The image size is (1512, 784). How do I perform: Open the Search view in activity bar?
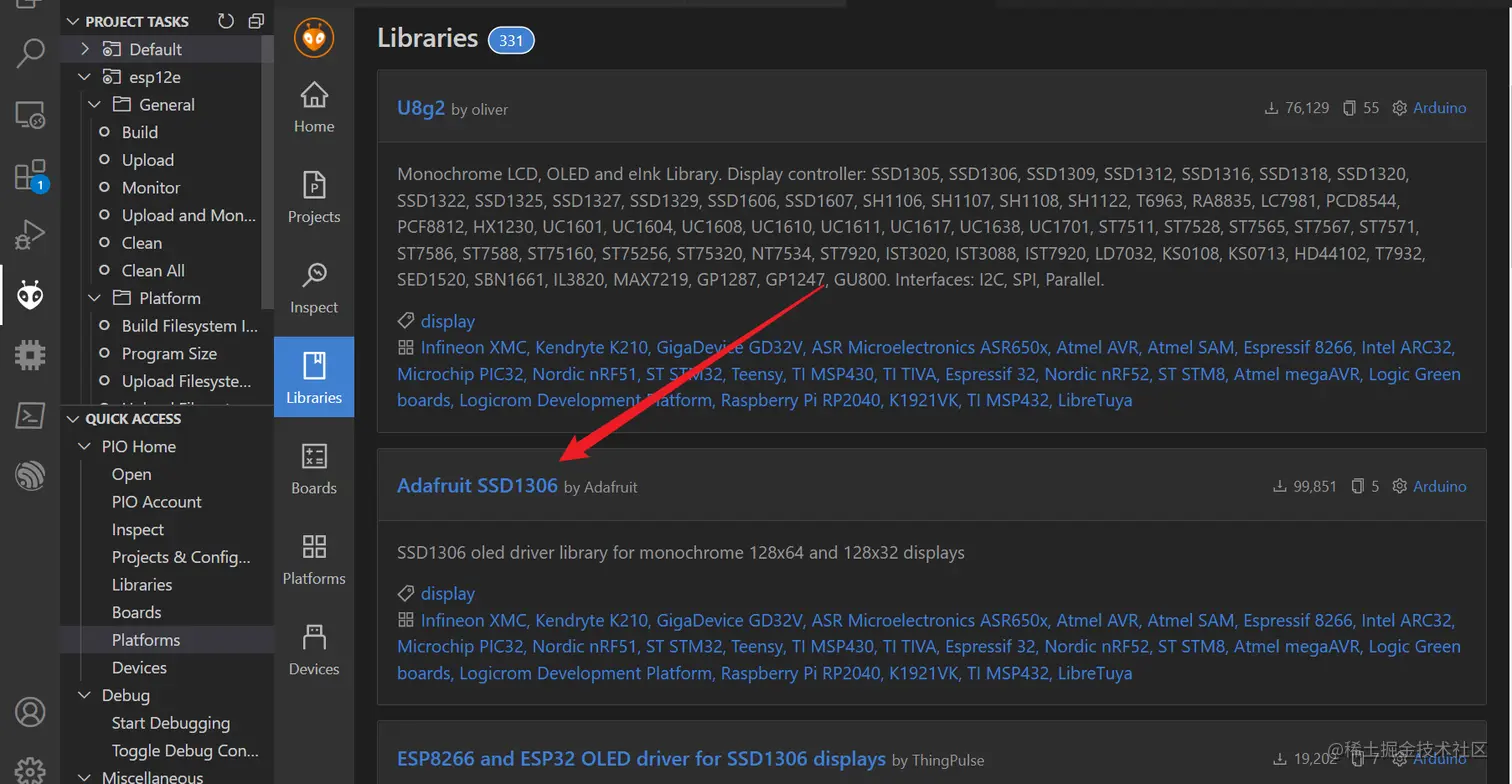31,53
